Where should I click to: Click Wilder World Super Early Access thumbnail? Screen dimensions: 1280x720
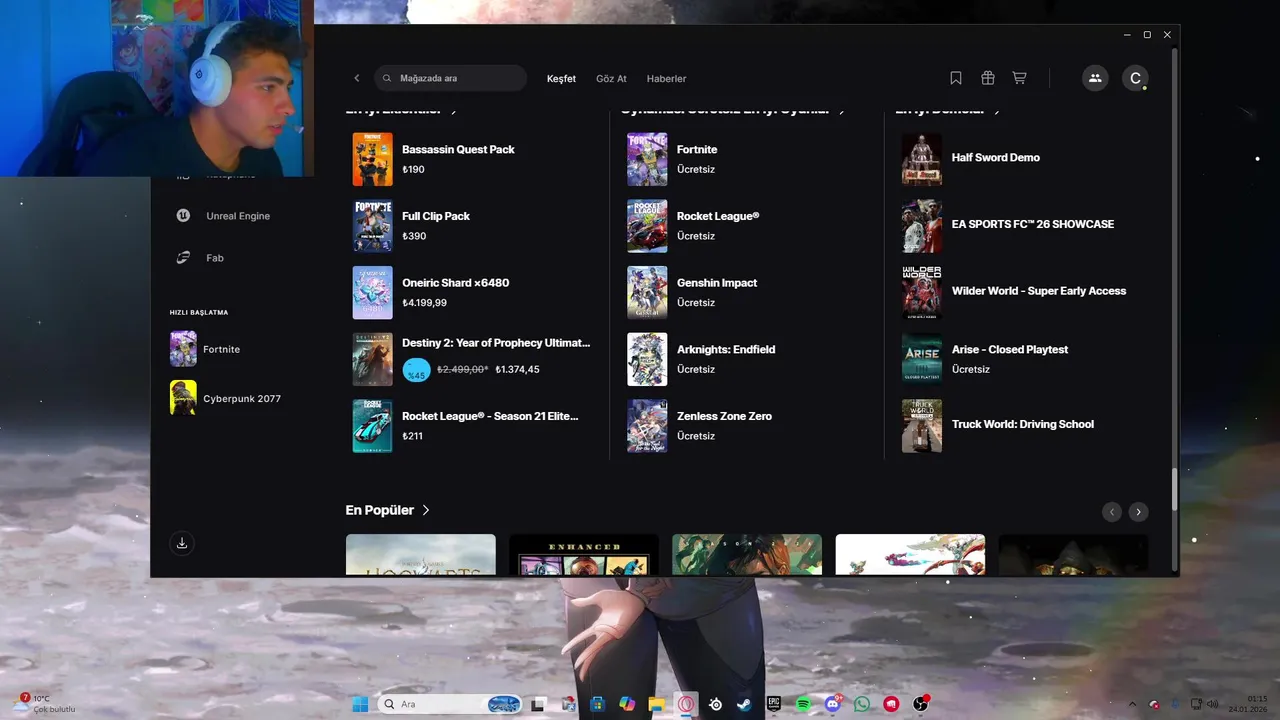(x=922, y=292)
